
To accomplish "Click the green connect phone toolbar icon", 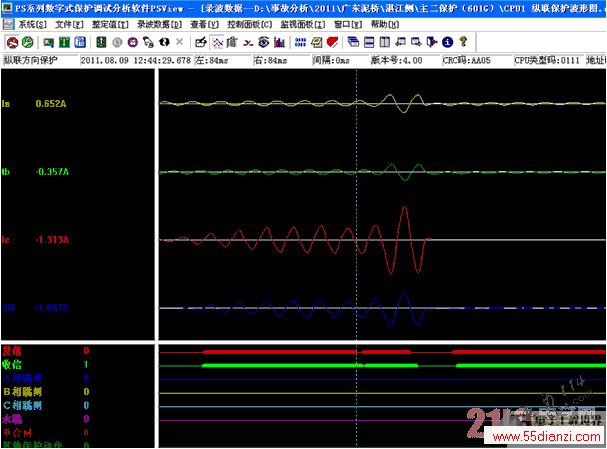I will pyautogui.click(x=27, y=42).
